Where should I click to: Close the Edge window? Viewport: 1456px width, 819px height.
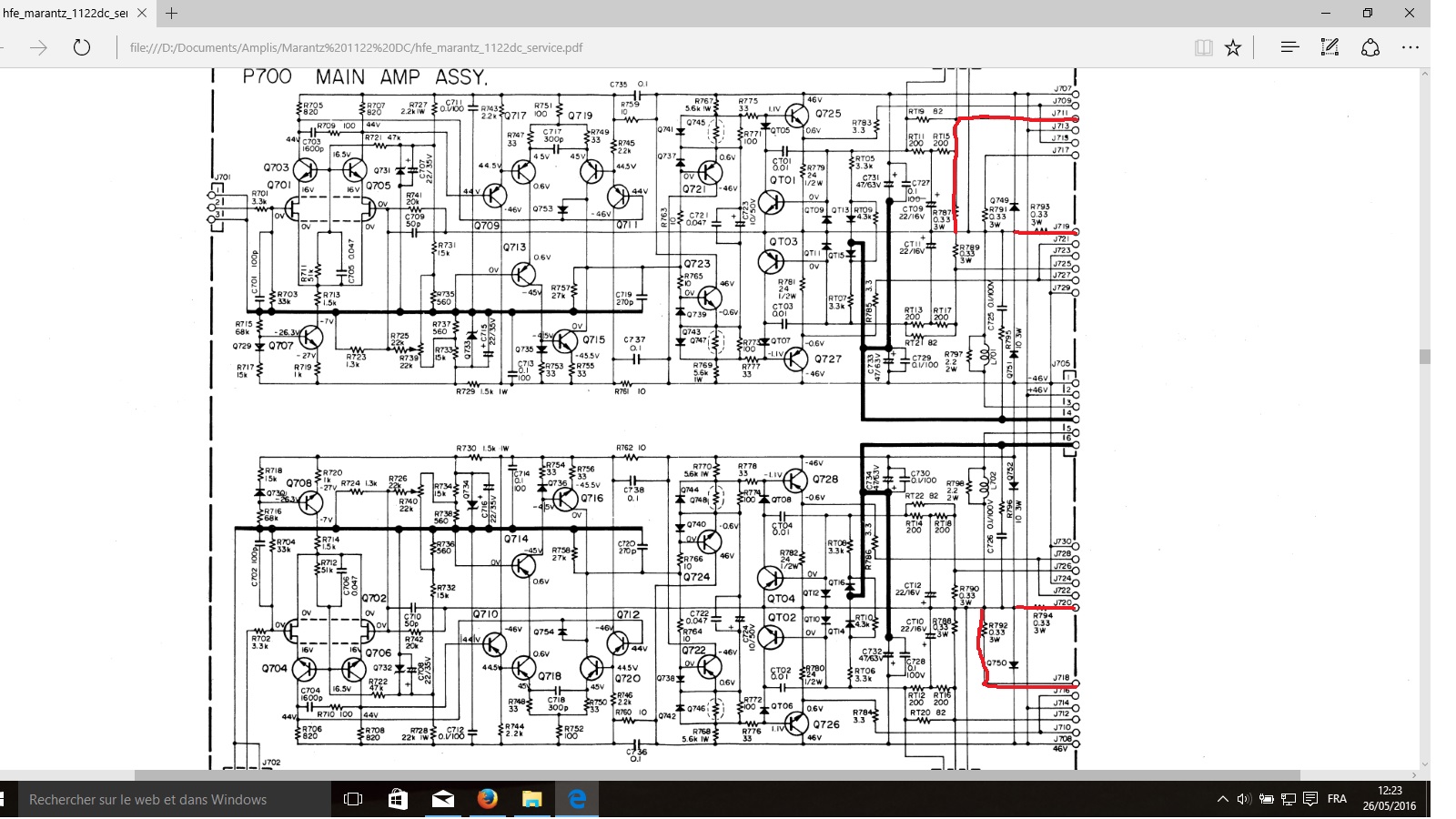click(1409, 13)
